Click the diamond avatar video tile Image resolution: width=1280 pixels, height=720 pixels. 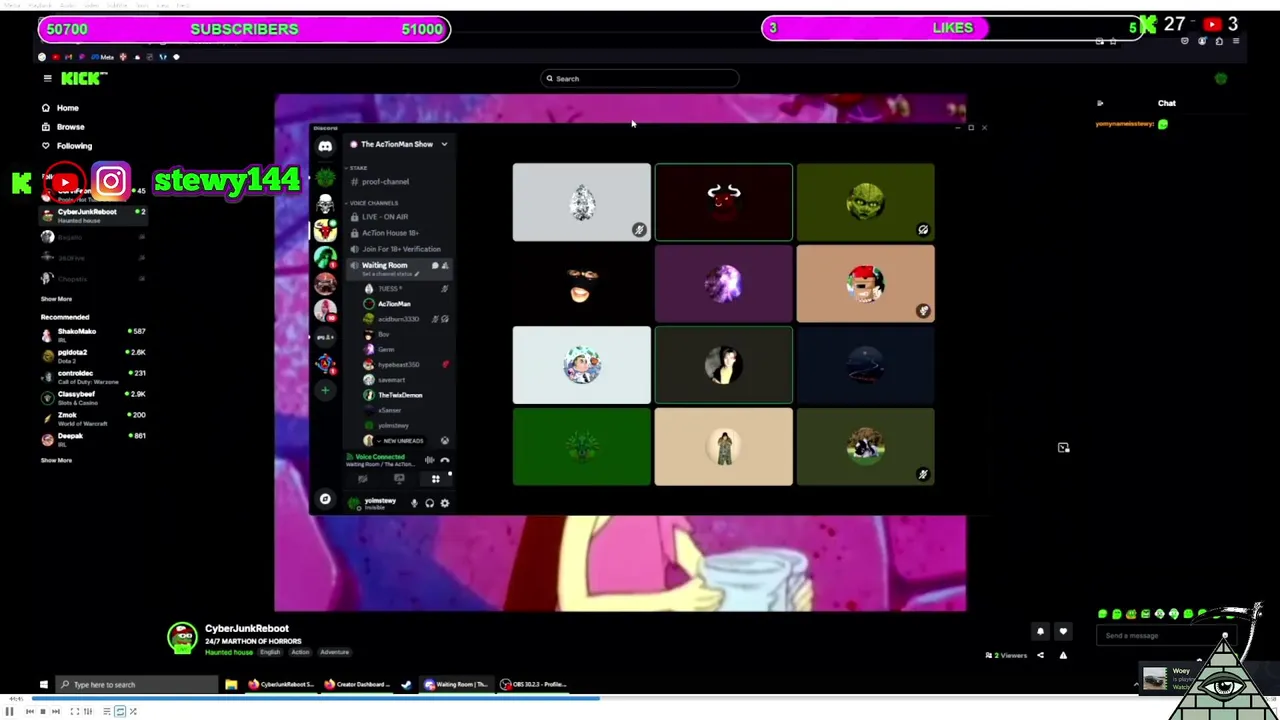click(x=581, y=203)
